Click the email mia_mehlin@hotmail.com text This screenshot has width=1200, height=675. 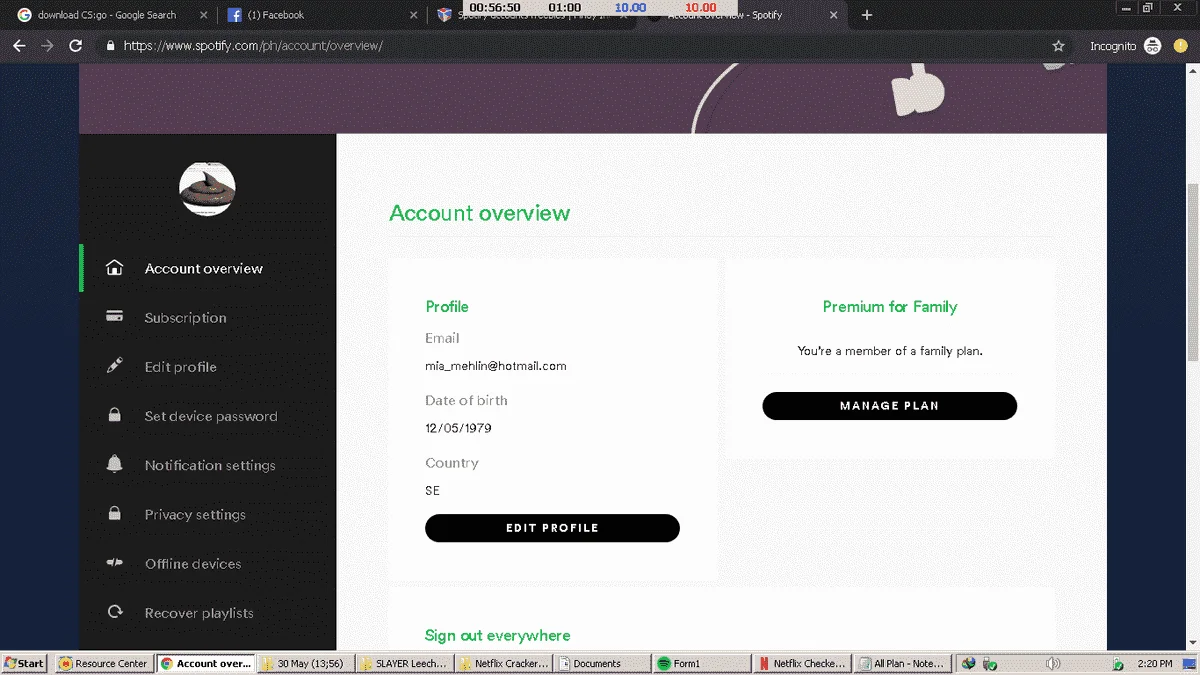coord(496,365)
